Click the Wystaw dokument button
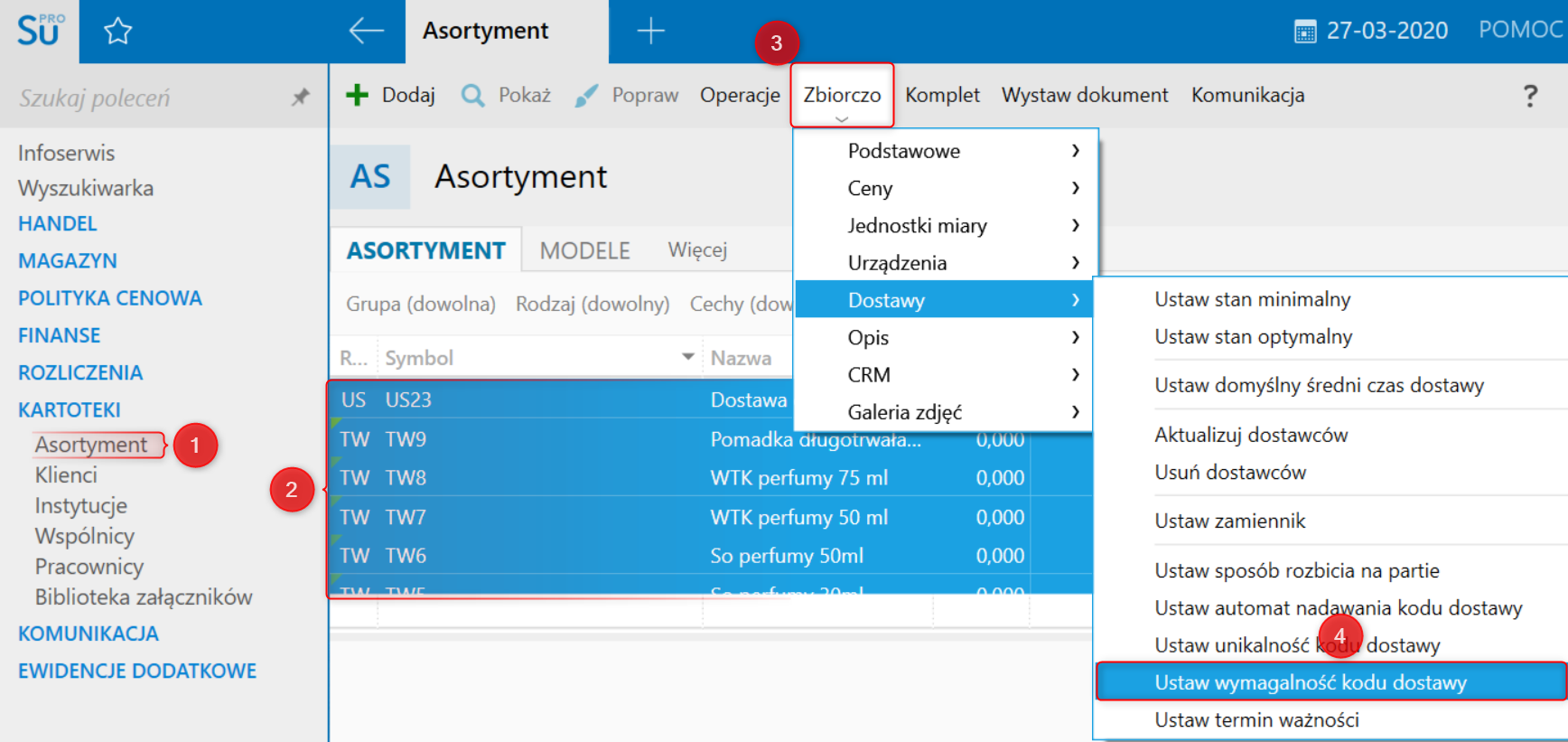Screen dimensions: 1568x742 pyautogui.click(x=1084, y=95)
